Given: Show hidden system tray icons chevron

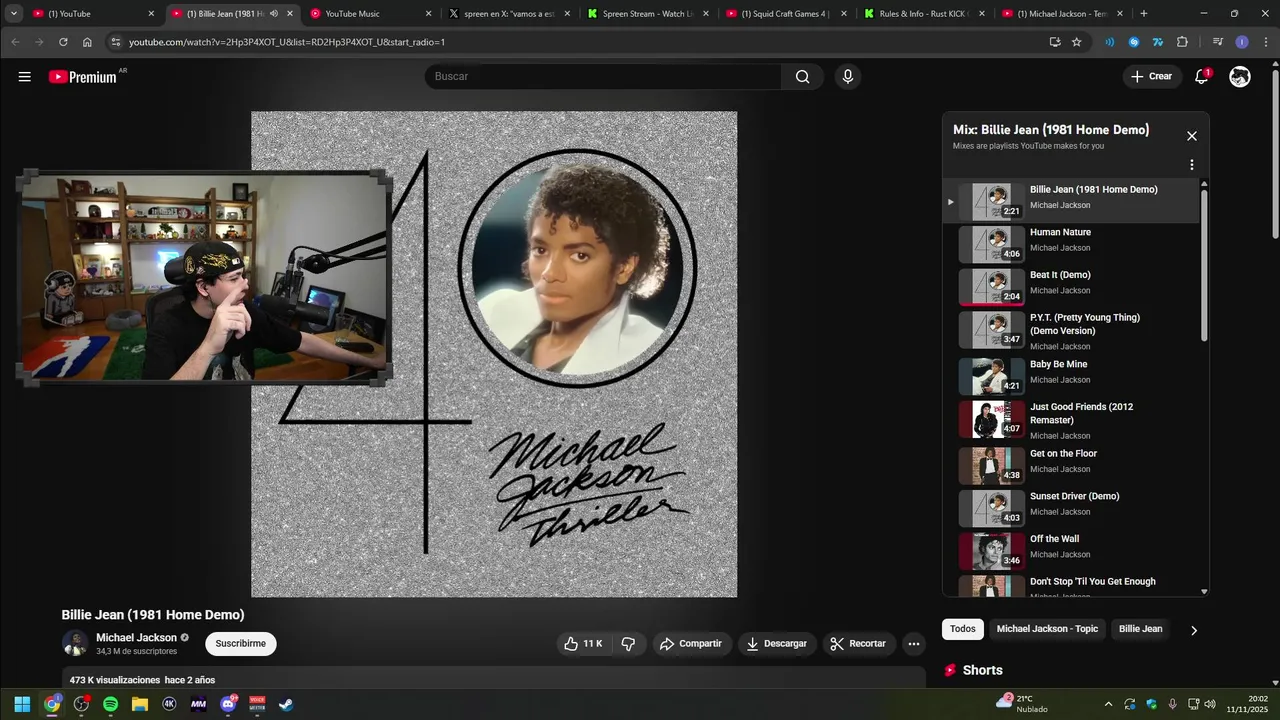Looking at the screenshot, I should (x=1108, y=704).
